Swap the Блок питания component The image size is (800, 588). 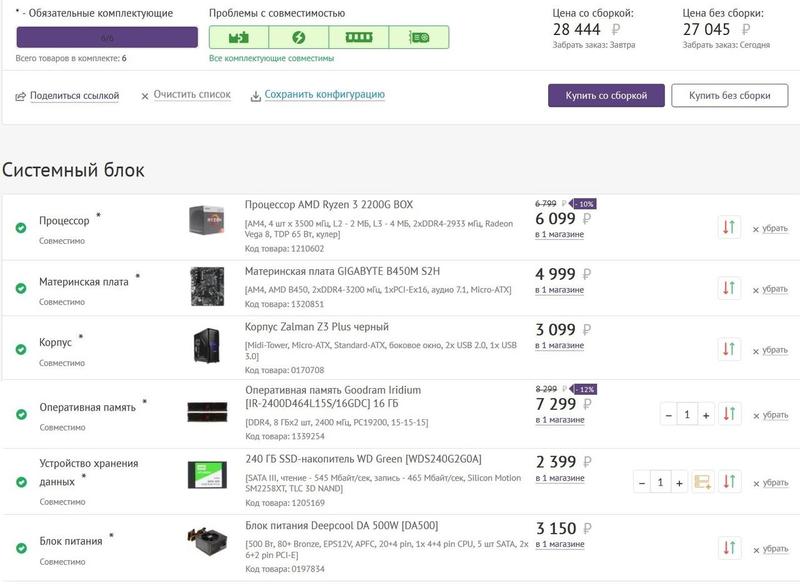[x=728, y=547]
